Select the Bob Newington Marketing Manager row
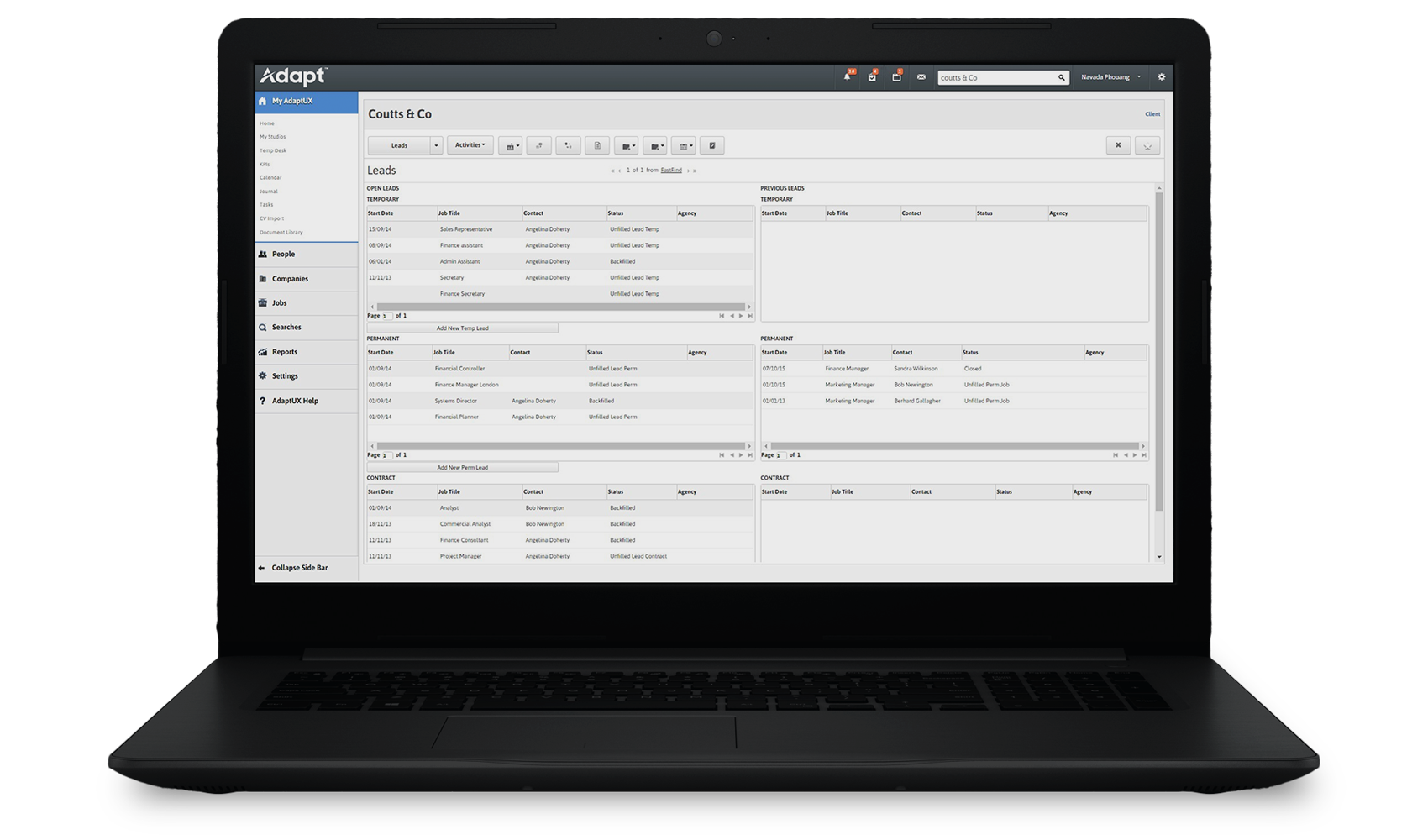Screen dimensions: 1428x840 point(953,385)
